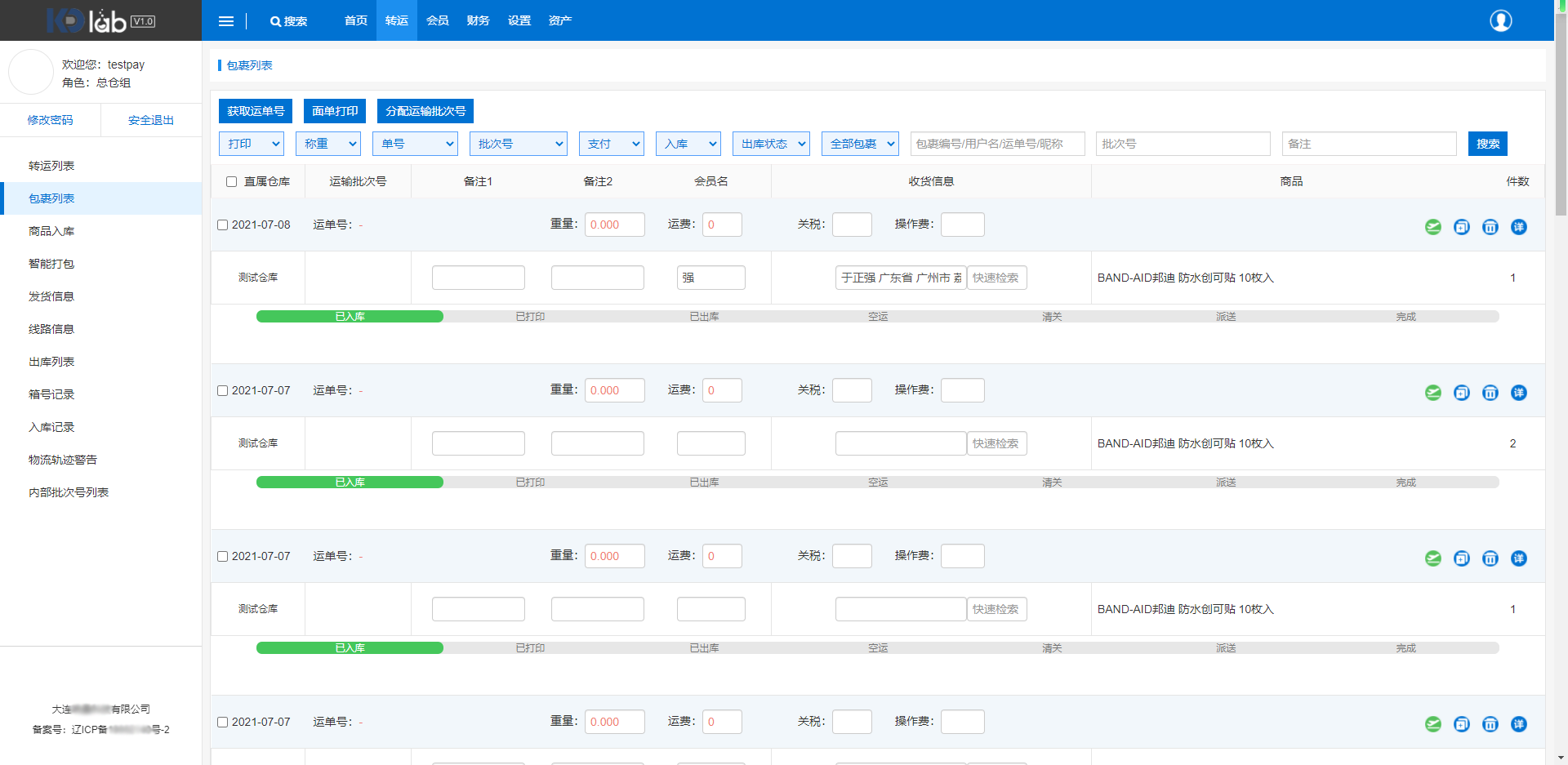This screenshot has height=765, width=1568.
Task: Open the 全部包裹 dropdown
Action: click(x=860, y=144)
